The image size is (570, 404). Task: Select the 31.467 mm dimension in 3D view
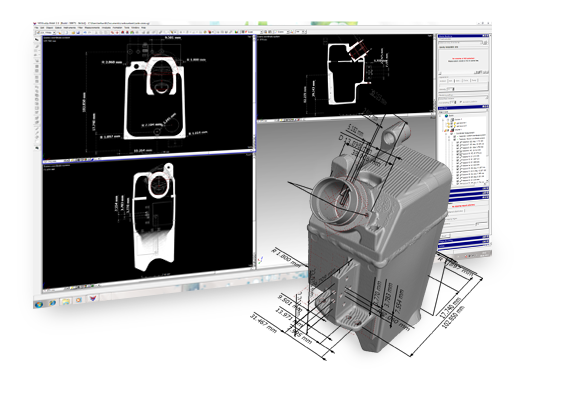click(x=263, y=323)
